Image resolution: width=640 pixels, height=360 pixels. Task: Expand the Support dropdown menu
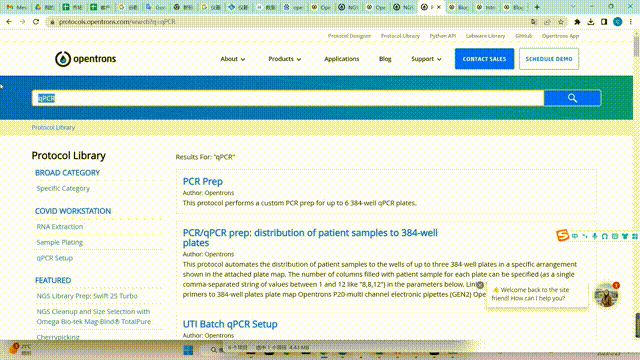coord(426,59)
